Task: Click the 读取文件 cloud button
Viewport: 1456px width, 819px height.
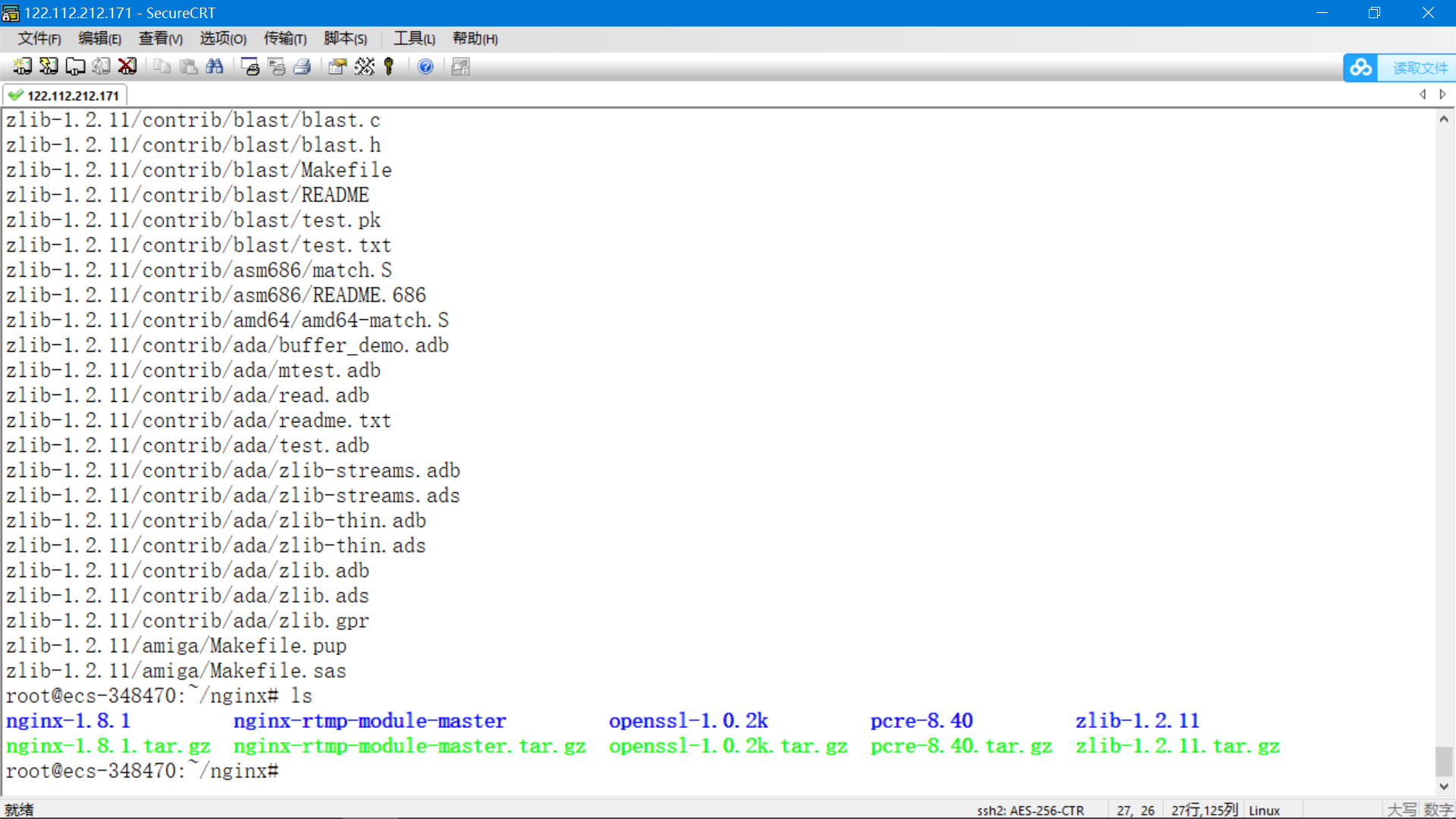Action: [1399, 67]
